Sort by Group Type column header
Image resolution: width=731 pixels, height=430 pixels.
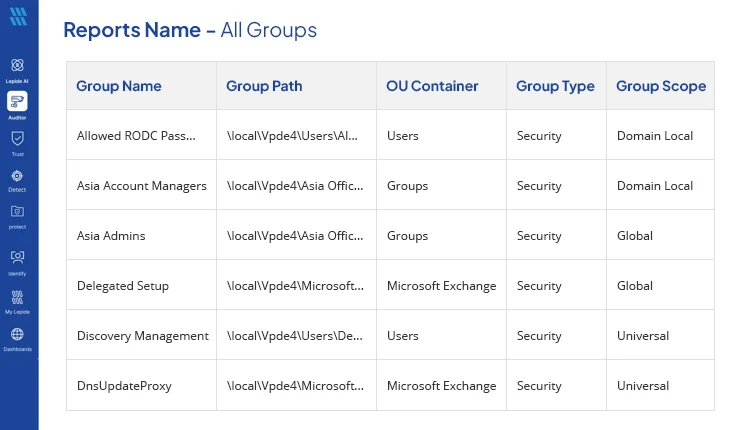coord(555,86)
